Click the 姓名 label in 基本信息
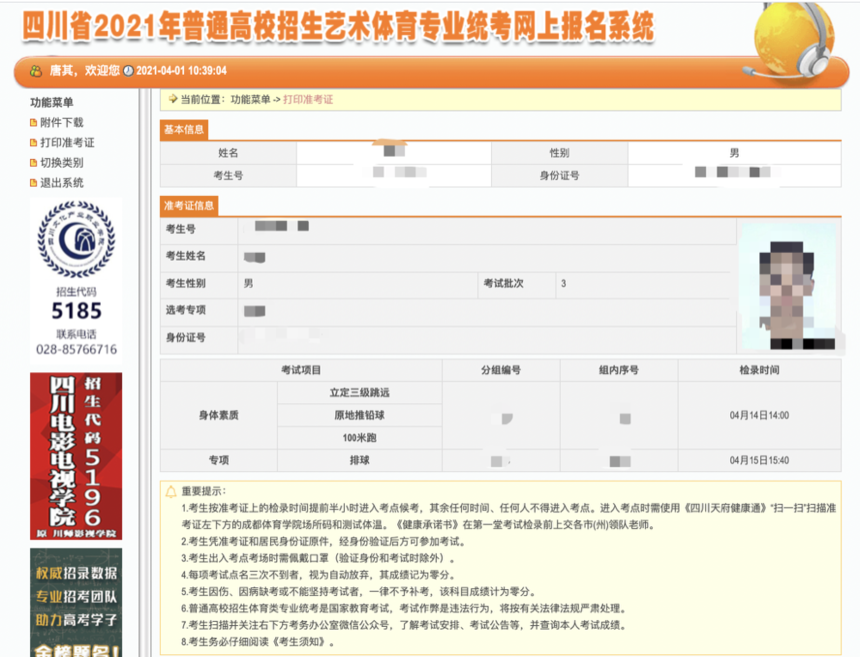Viewport: 860px width, 657px height. pyautogui.click(x=228, y=153)
